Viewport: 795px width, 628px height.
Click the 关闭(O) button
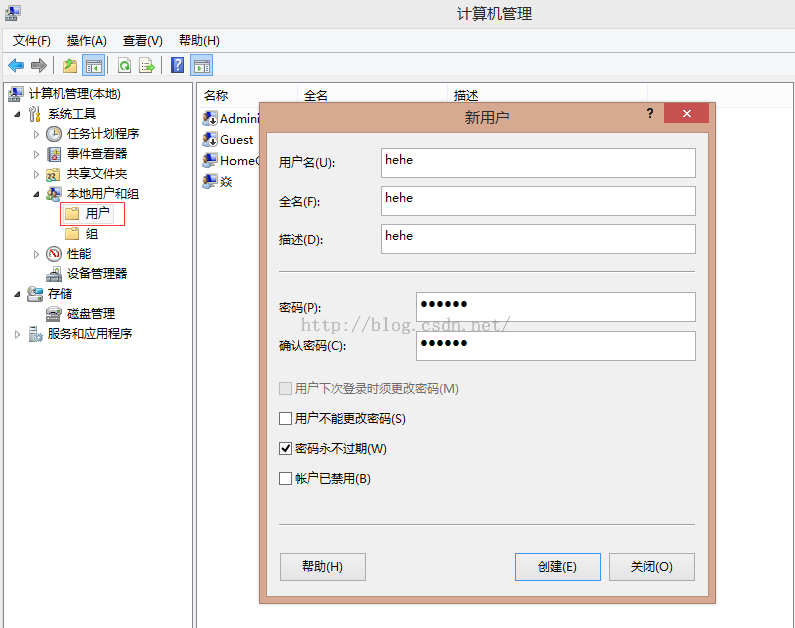pyautogui.click(x=652, y=567)
